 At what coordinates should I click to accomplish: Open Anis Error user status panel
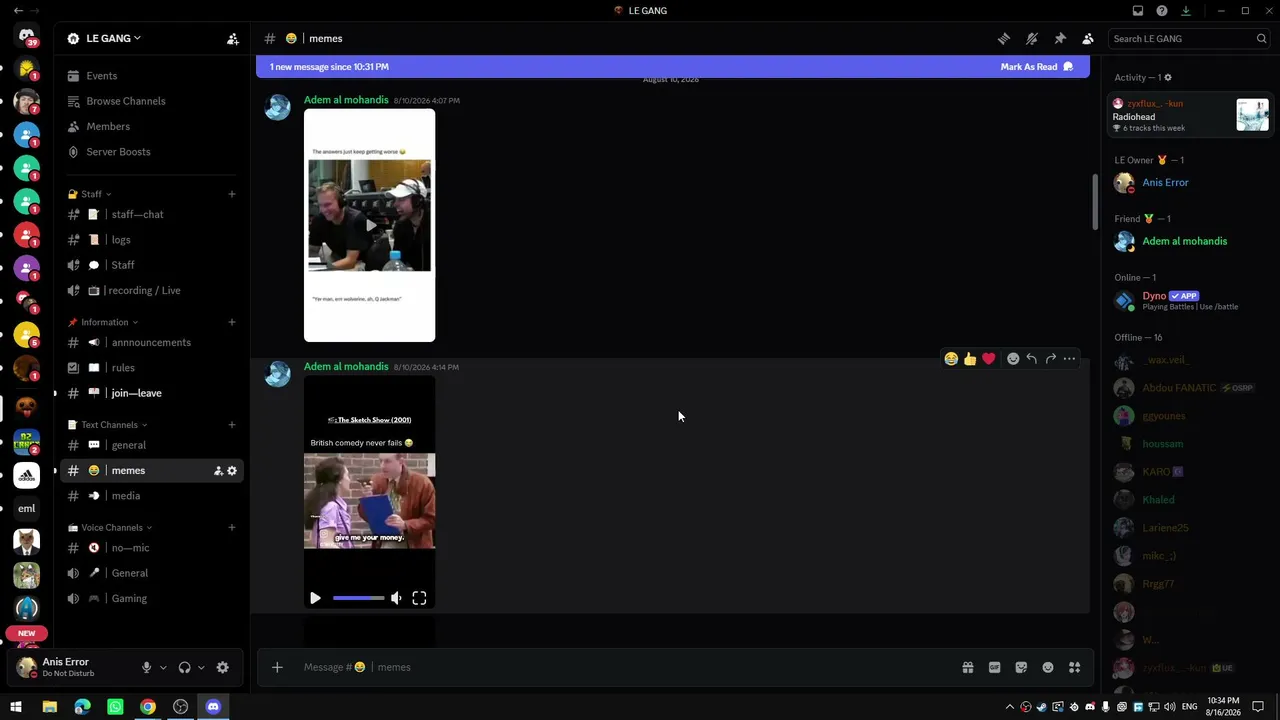pyautogui.click(x=72, y=667)
